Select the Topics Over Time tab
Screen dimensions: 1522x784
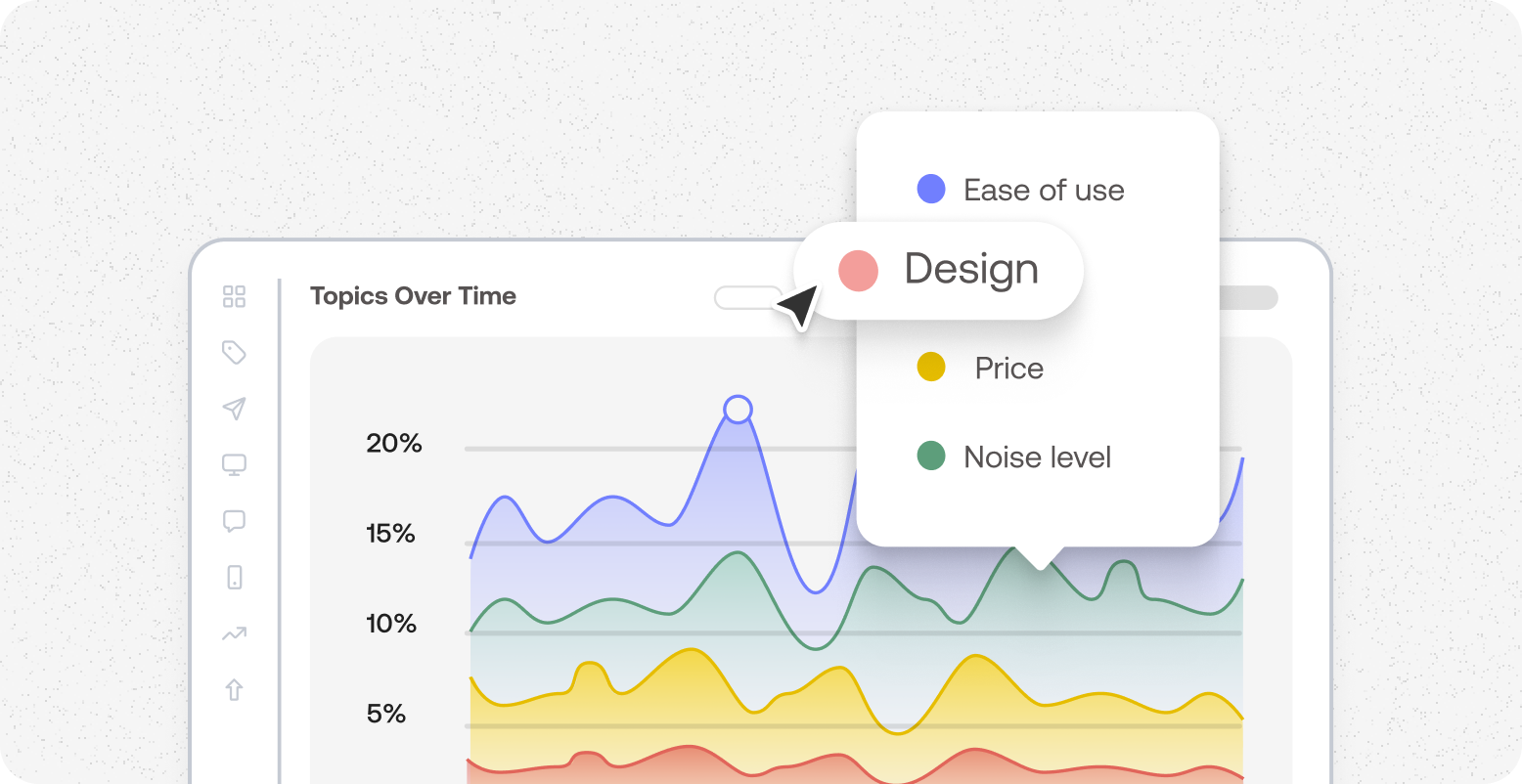[413, 296]
